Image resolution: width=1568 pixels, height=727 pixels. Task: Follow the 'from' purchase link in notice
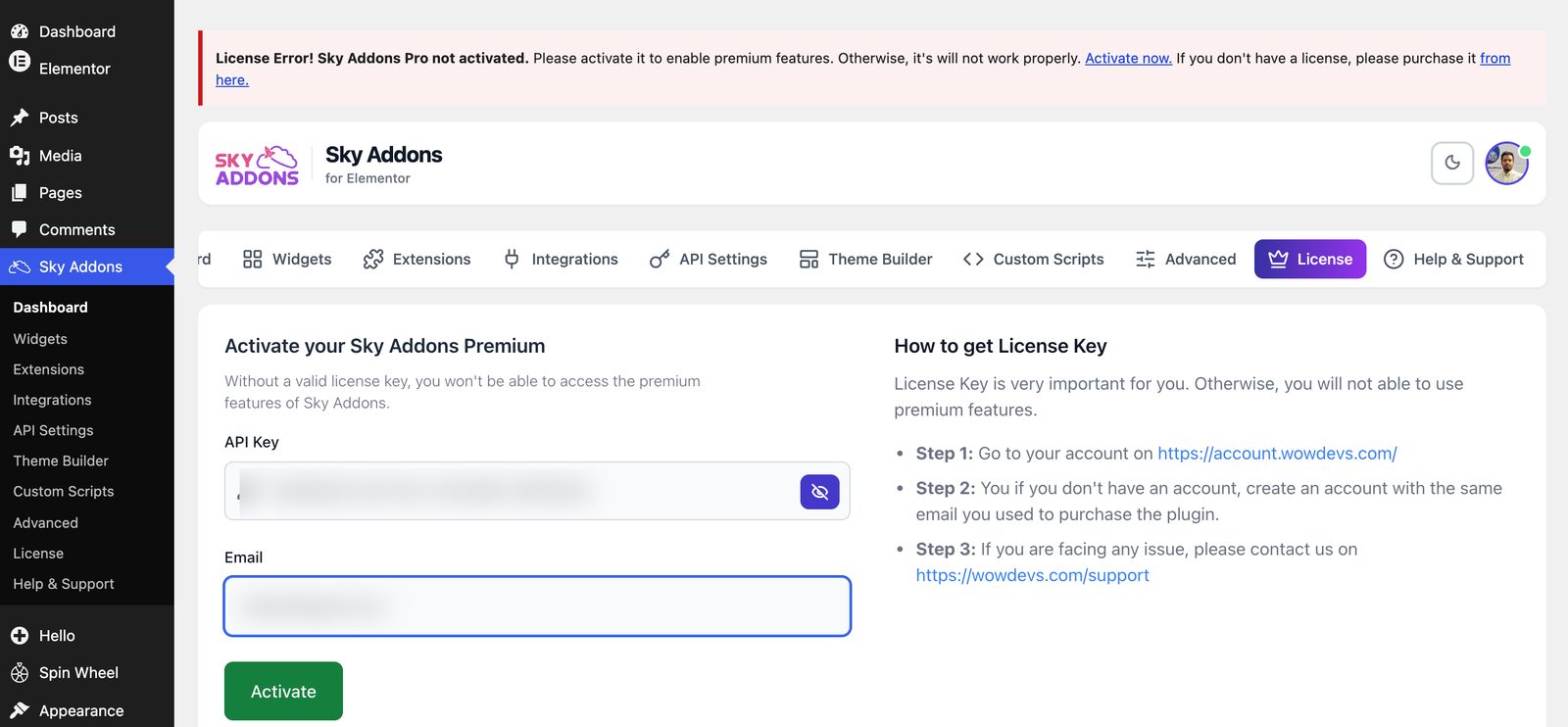(x=1494, y=58)
